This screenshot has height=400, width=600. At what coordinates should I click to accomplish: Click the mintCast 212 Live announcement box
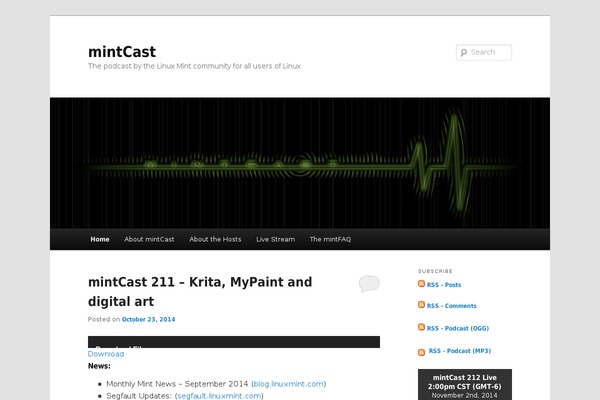click(x=465, y=385)
